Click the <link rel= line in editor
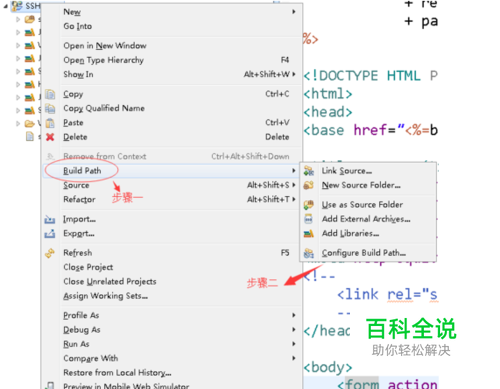Screen dimensions: 500x389 (388, 295)
